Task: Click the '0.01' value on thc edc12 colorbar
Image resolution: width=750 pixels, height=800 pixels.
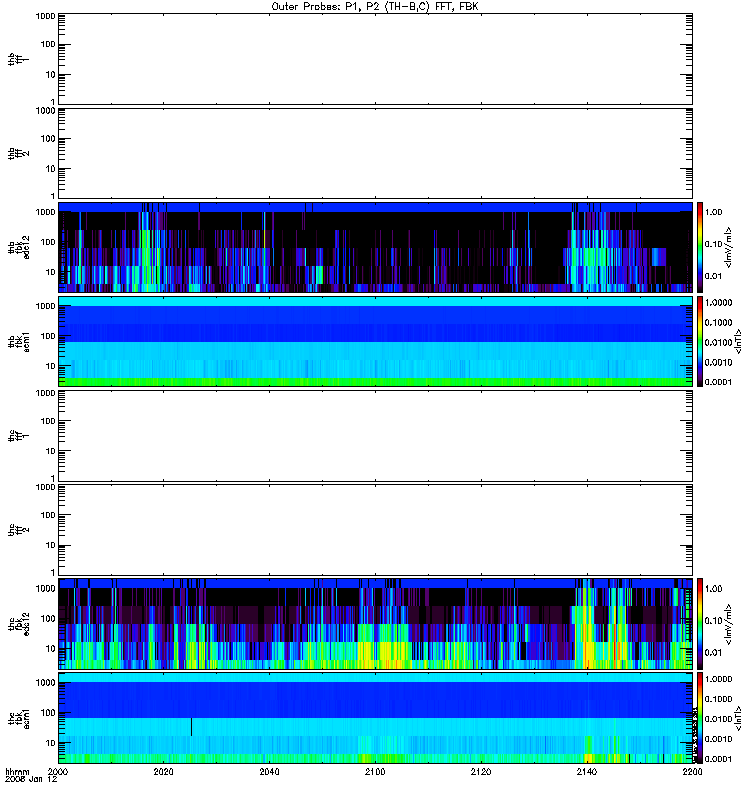Action: click(x=714, y=653)
